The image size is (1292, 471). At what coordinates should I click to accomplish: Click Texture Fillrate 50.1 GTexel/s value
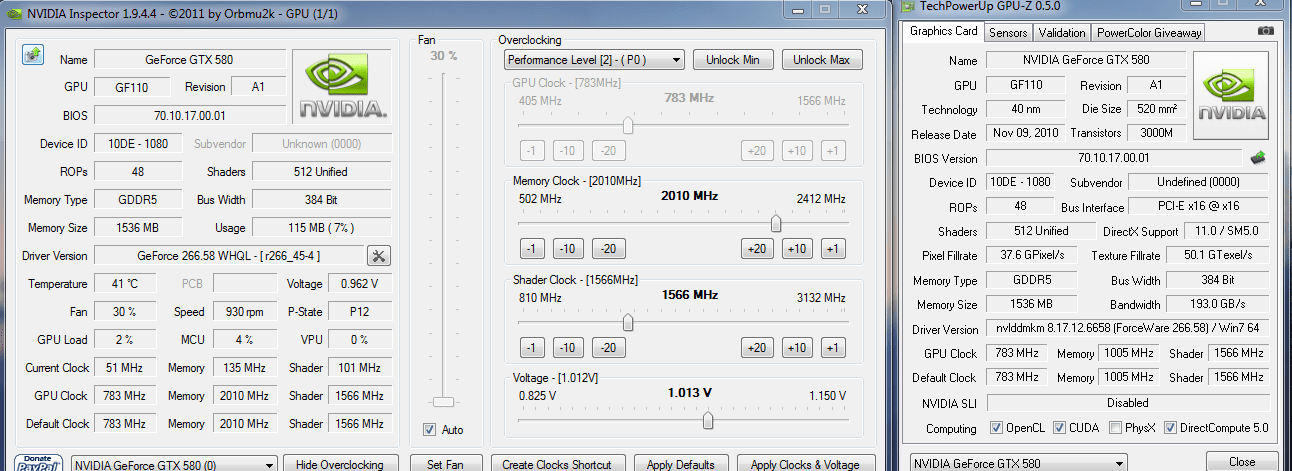click(1218, 256)
